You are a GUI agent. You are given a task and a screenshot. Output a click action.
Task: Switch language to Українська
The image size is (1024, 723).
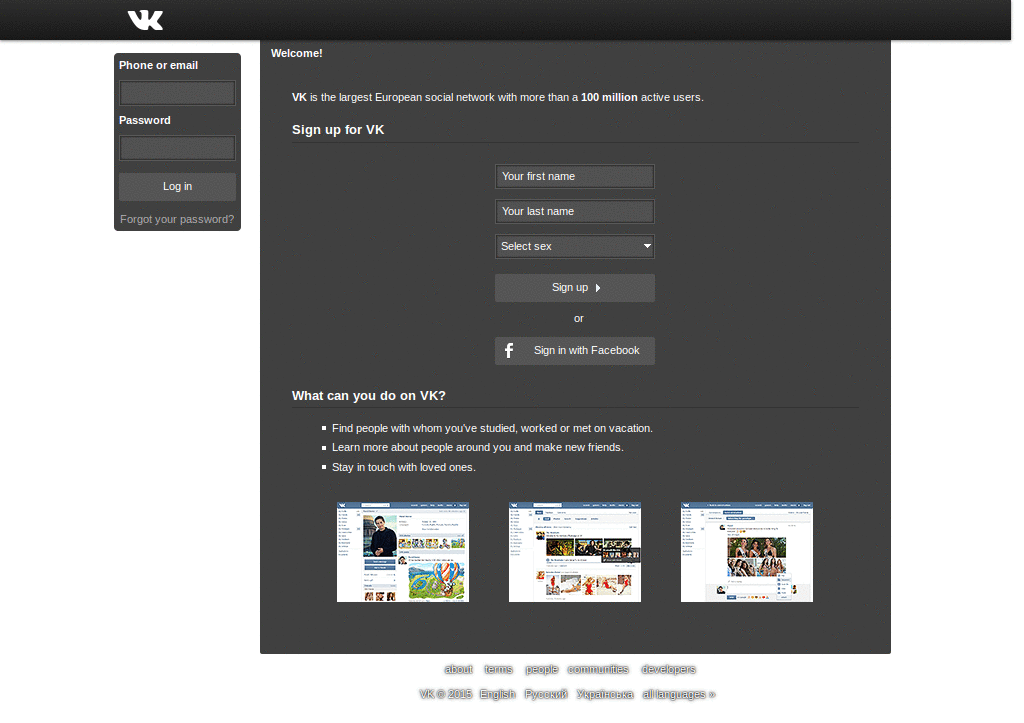605,694
